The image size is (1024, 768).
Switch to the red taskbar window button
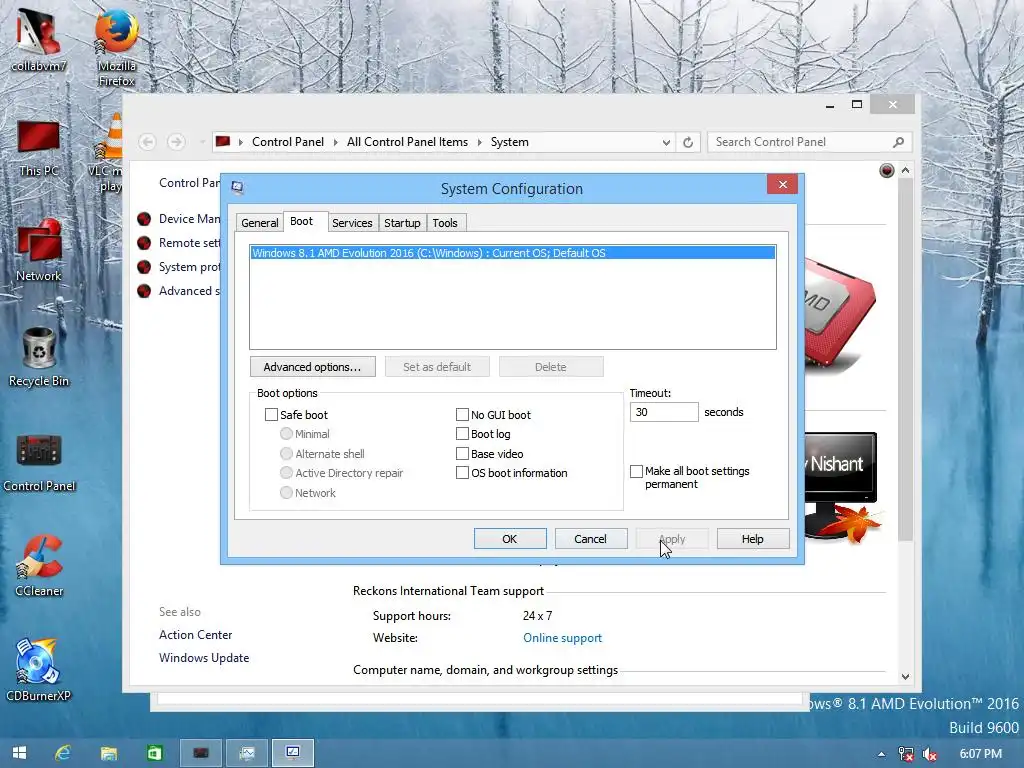tap(200, 752)
